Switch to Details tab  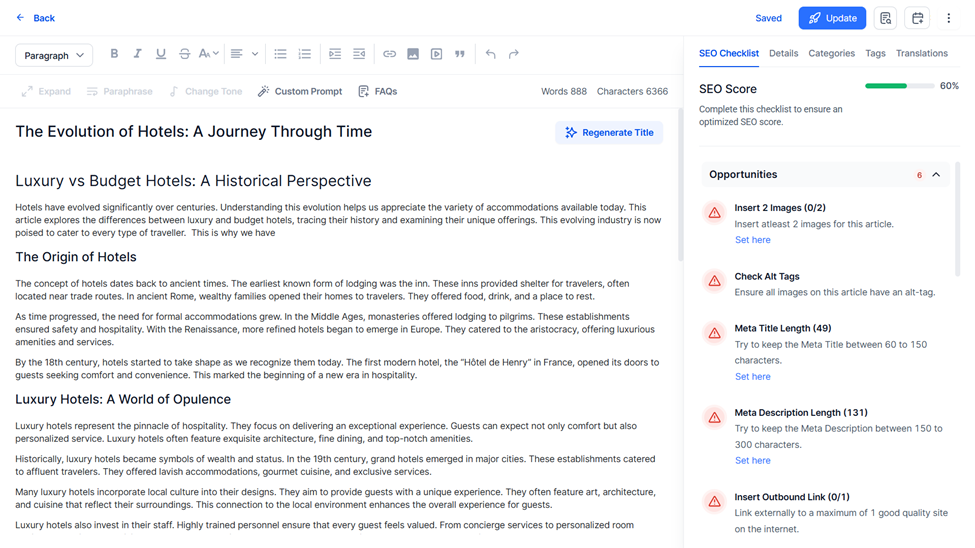(783, 53)
